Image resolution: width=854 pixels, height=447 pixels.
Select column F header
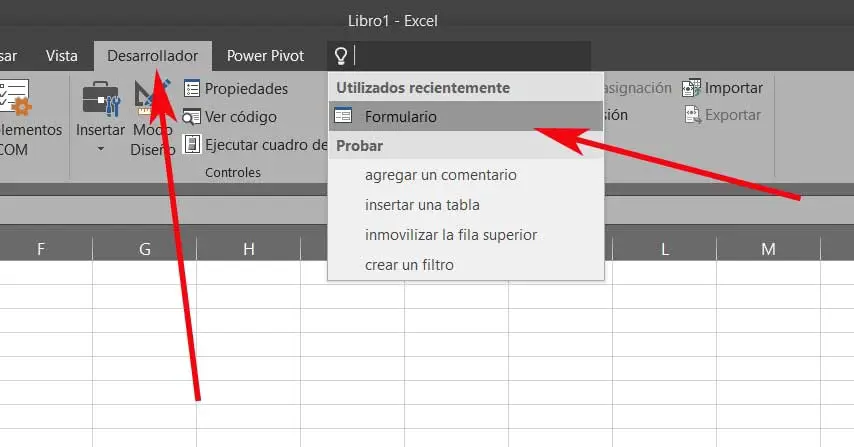pyautogui.click(x=41, y=249)
